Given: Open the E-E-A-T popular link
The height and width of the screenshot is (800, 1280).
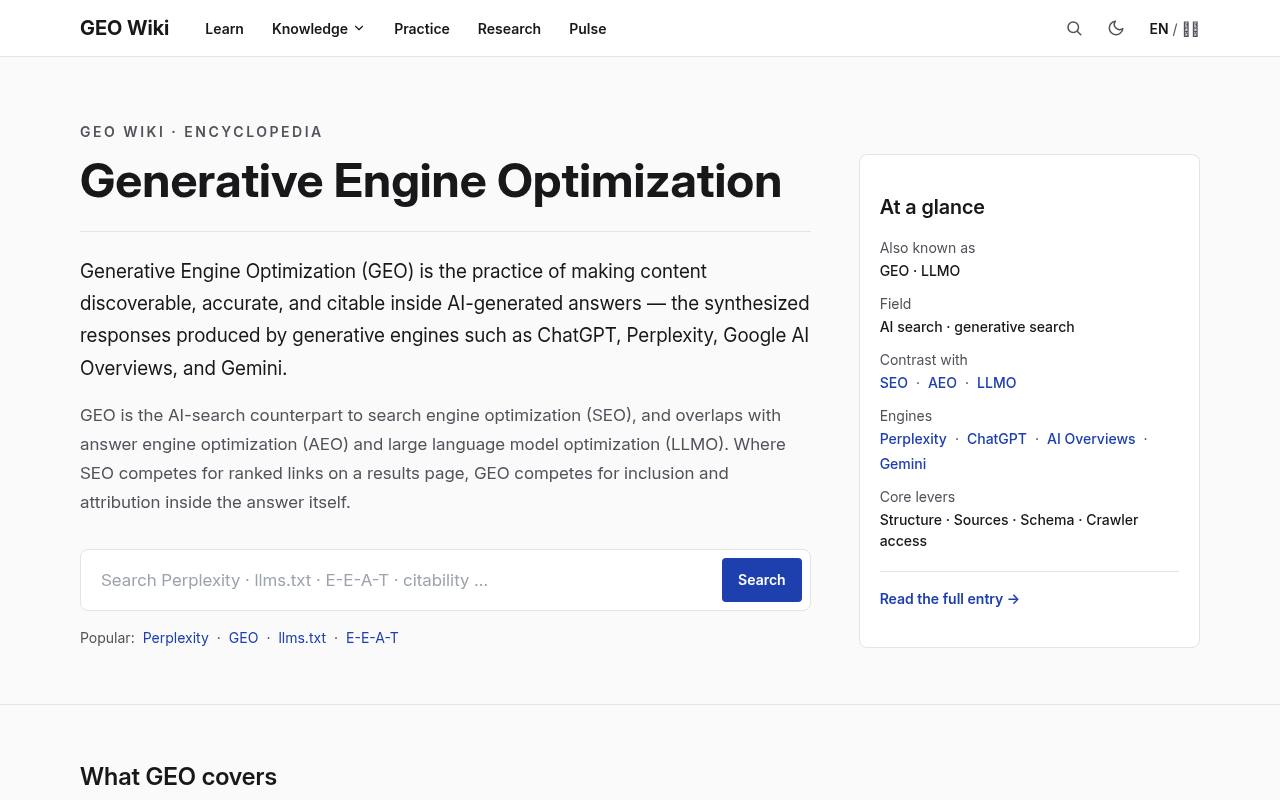Looking at the screenshot, I should [372, 638].
